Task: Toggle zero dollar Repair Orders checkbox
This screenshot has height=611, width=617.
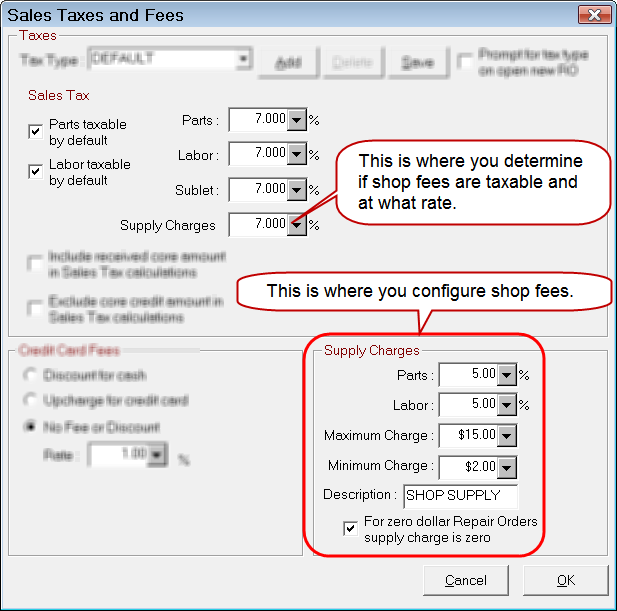Action: (349, 528)
